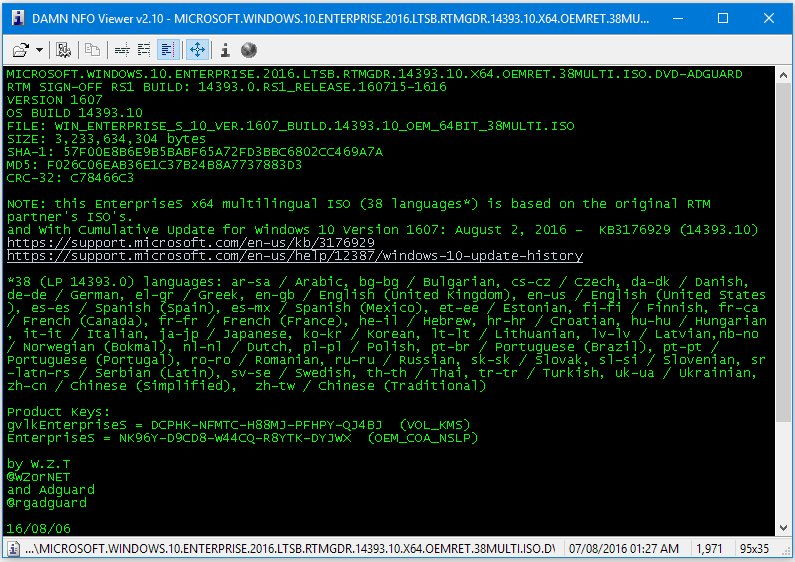Click the copy toolbar icon

[92, 50]
